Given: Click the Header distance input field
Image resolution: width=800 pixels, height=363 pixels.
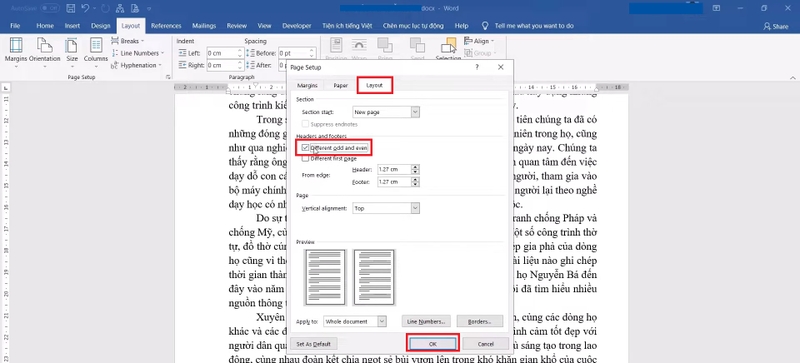Looking at the screenshot, I should point(394,170).
